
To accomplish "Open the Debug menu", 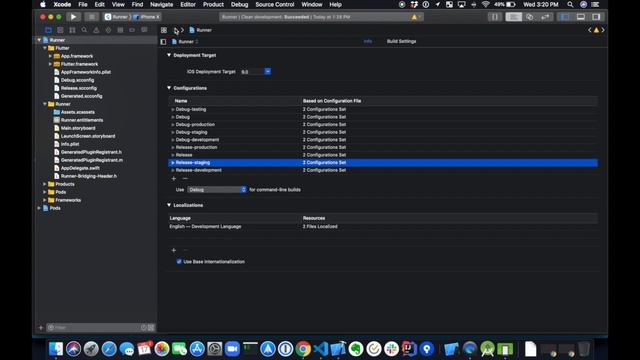I will (x=239, y=4).
